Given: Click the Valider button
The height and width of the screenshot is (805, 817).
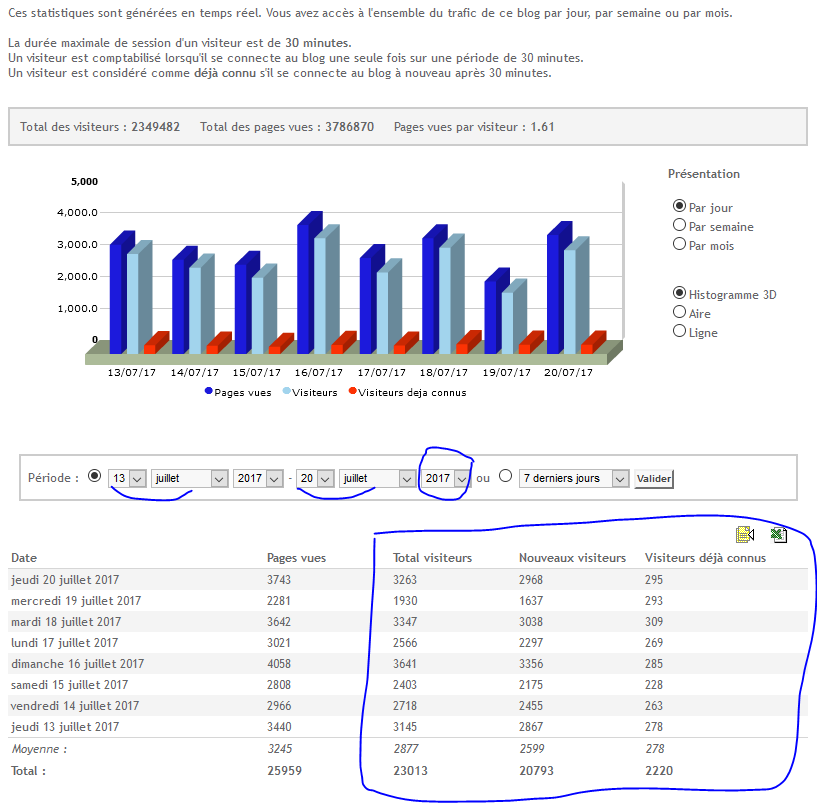Looking at the screenshot, I should [x=654, y=478].
